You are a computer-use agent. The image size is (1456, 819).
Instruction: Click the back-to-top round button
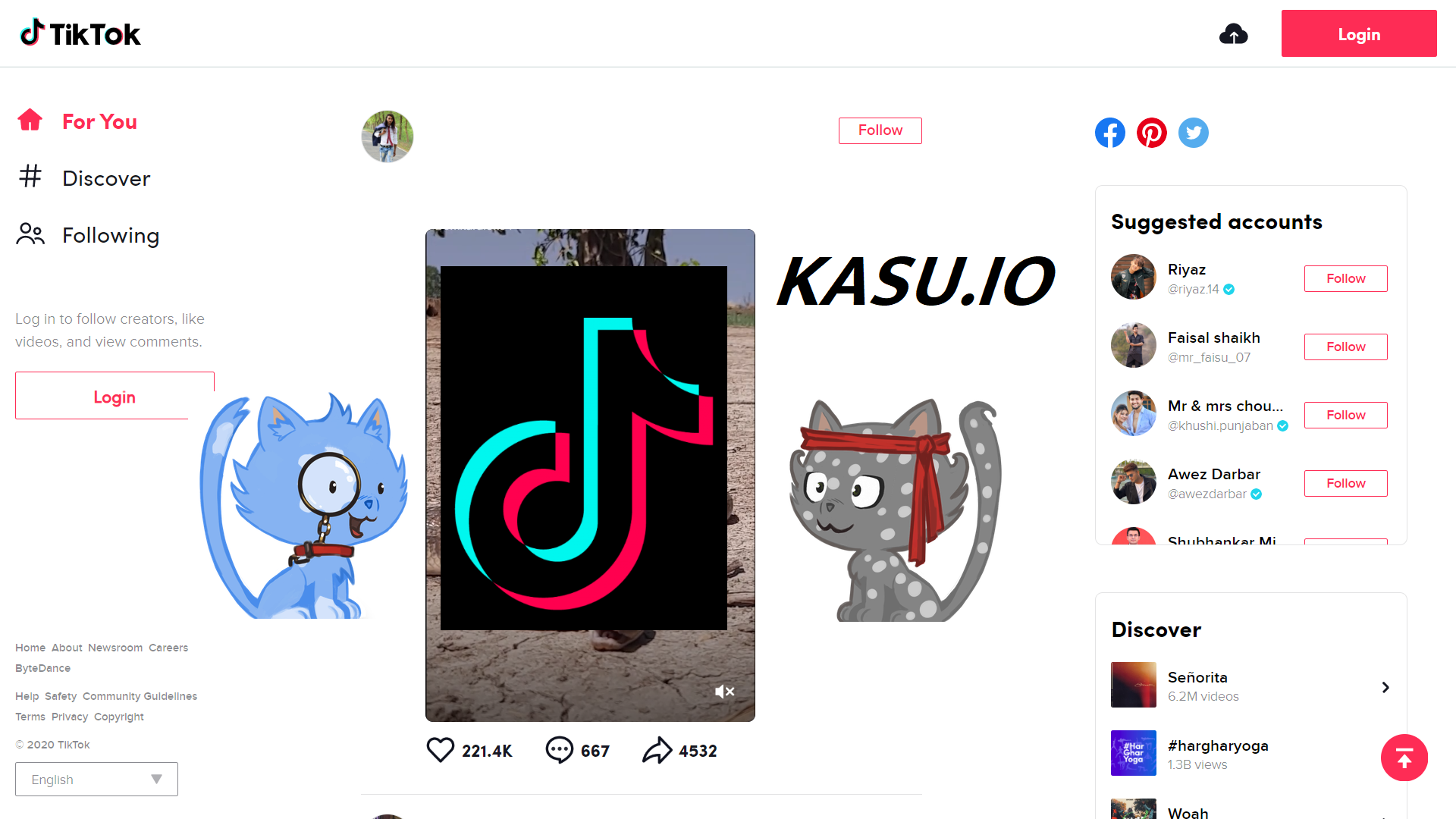point(1404,758)
